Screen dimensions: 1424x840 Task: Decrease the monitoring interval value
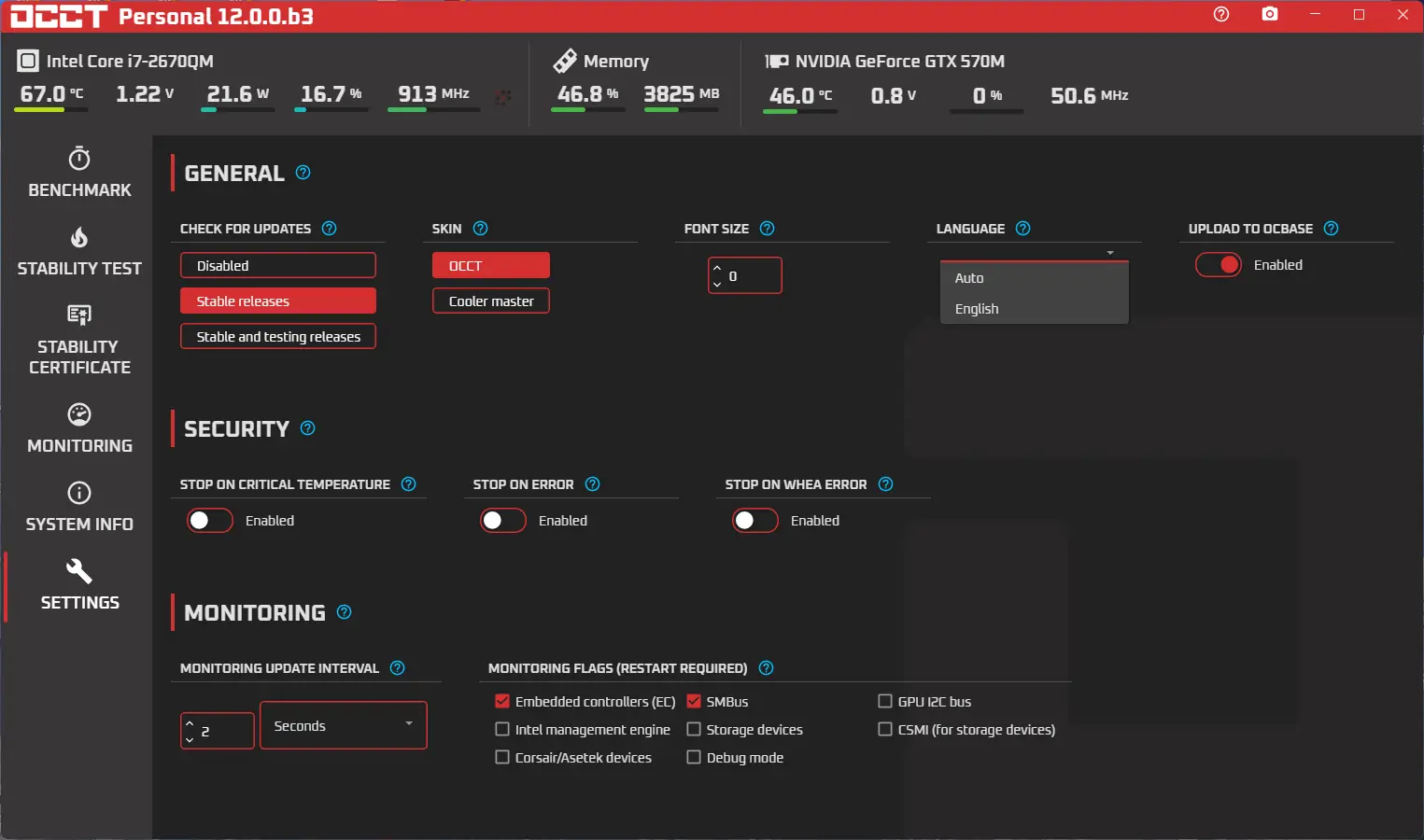click(190, 739)
